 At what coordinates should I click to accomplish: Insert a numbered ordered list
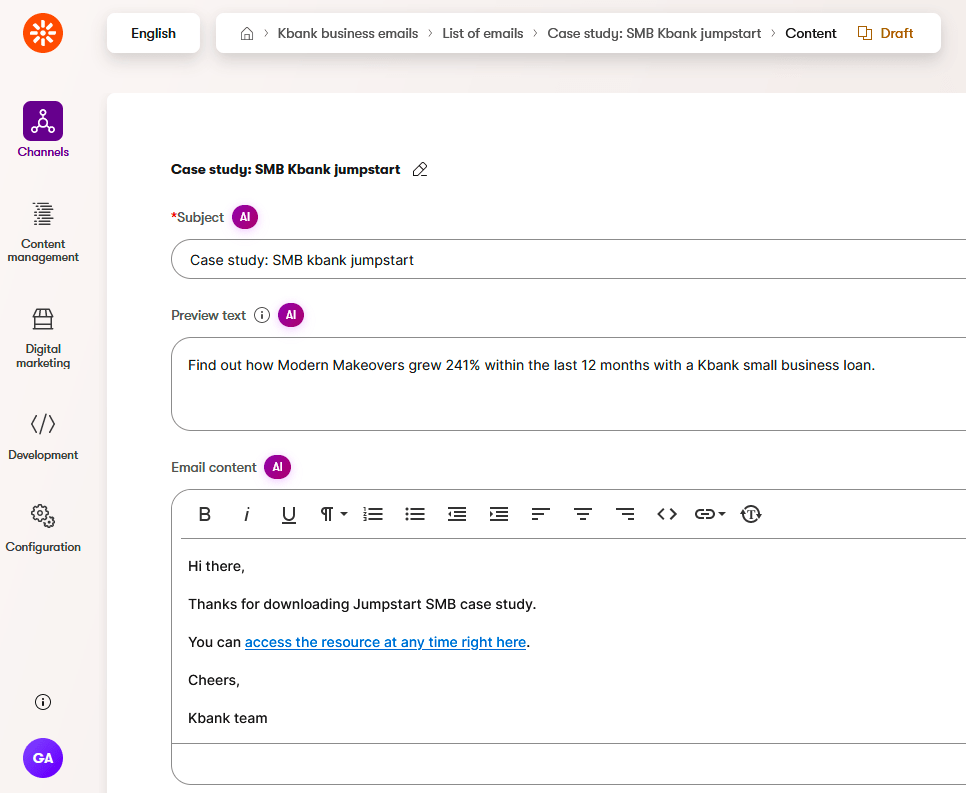pos(373,514)
